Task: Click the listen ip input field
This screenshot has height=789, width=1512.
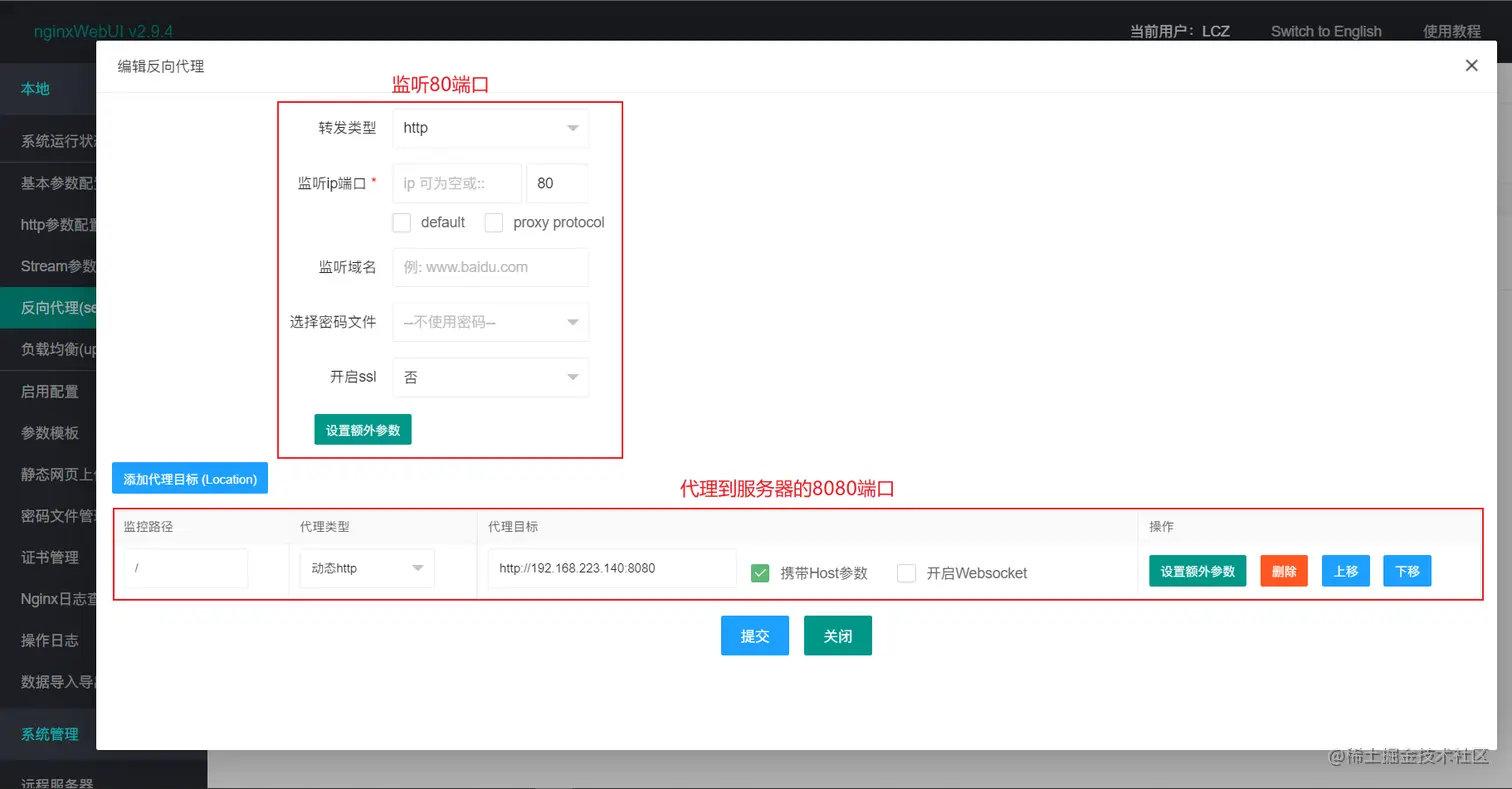Action: (457, 184)
